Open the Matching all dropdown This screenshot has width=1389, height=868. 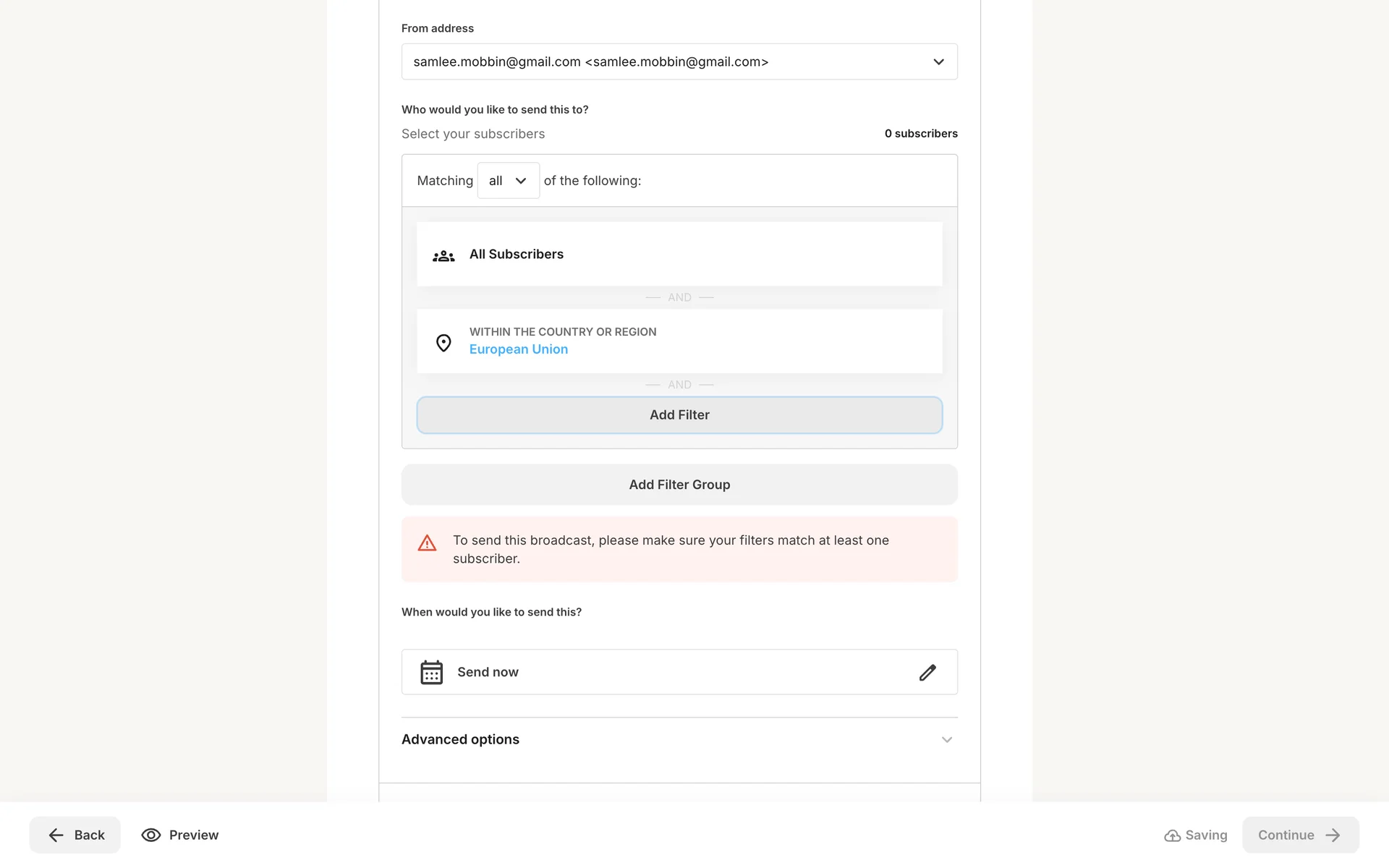(x=508, y=181)
